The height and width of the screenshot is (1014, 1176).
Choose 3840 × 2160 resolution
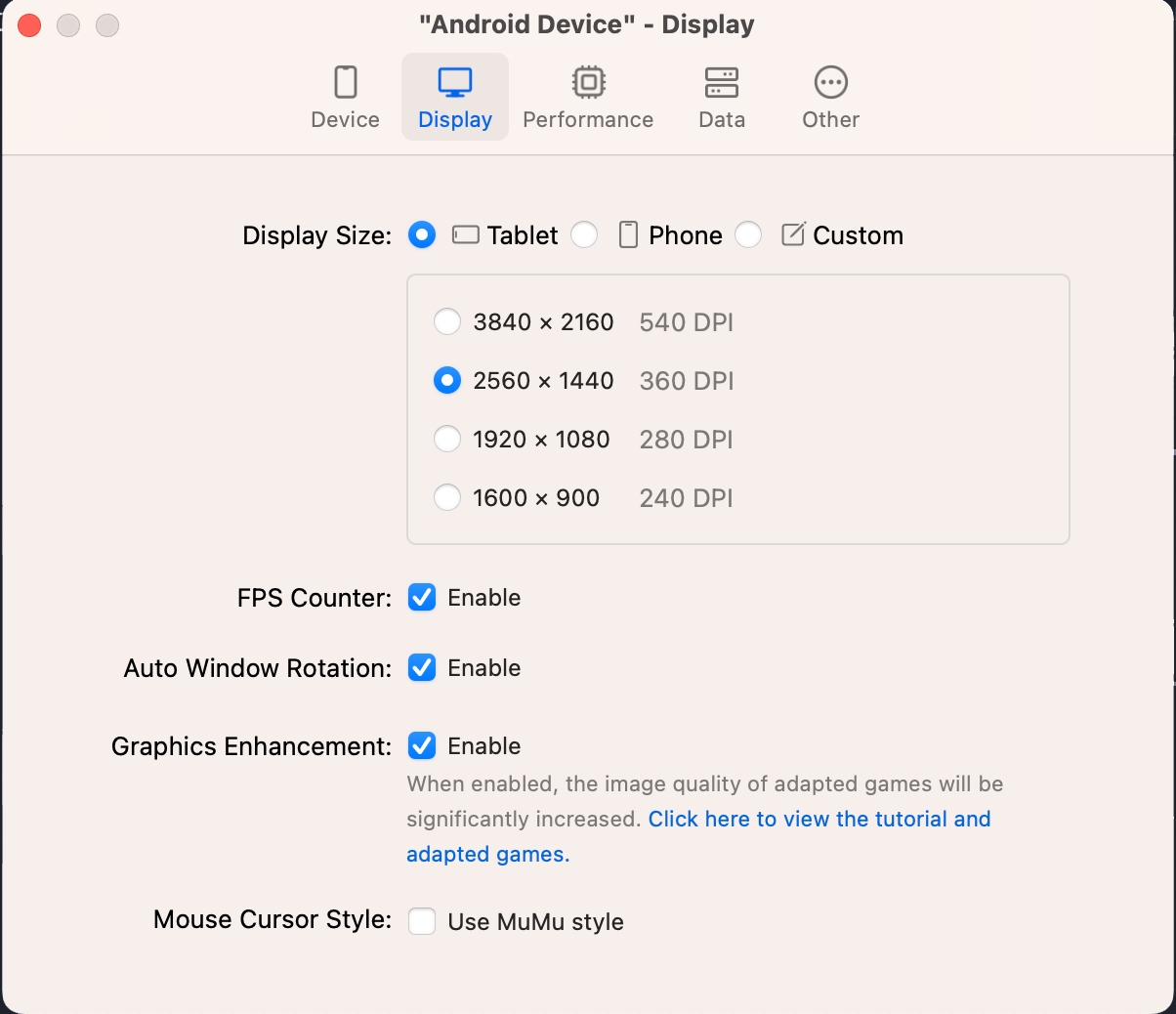click(447, 322)
